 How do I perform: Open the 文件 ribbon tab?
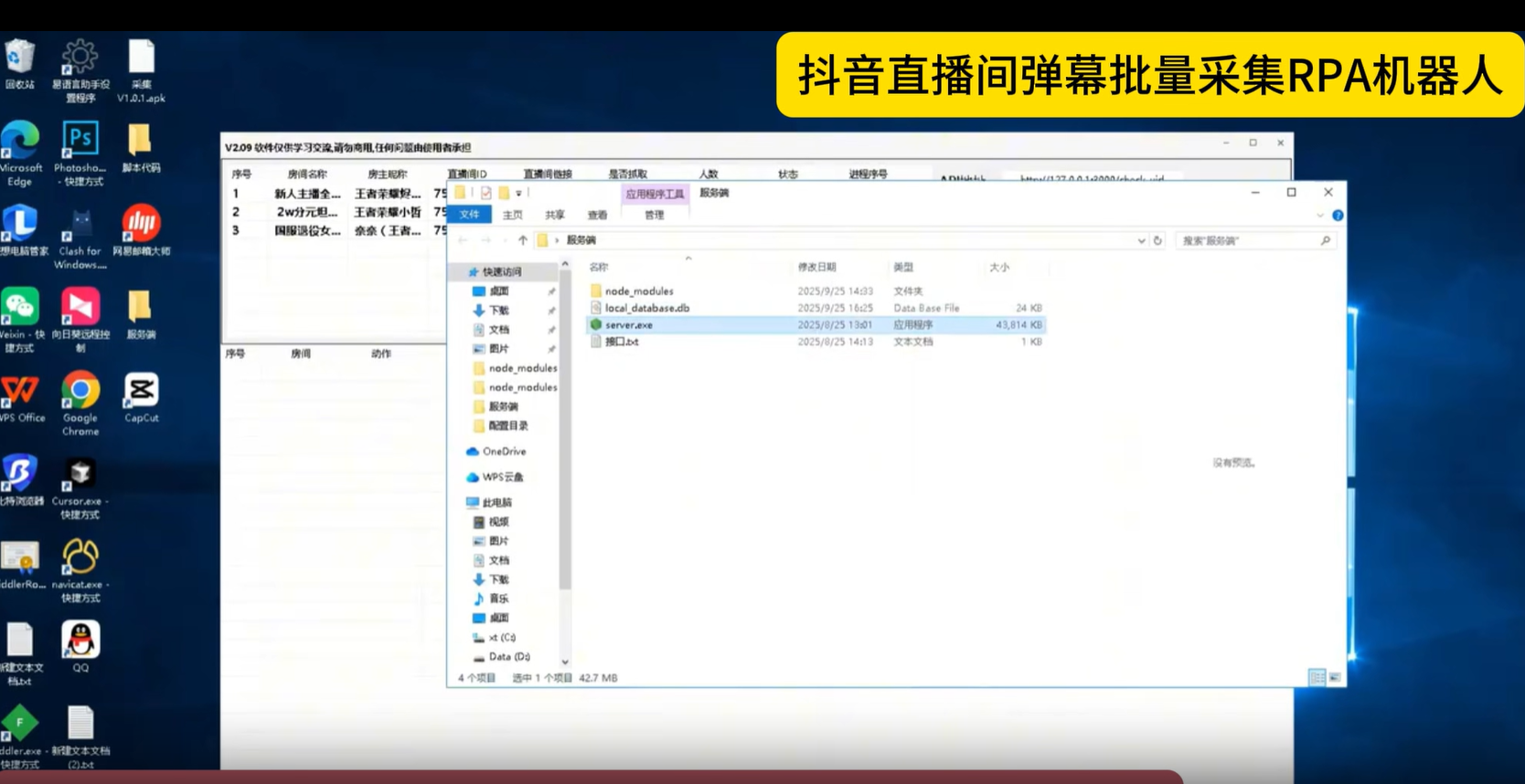(470, 215)
